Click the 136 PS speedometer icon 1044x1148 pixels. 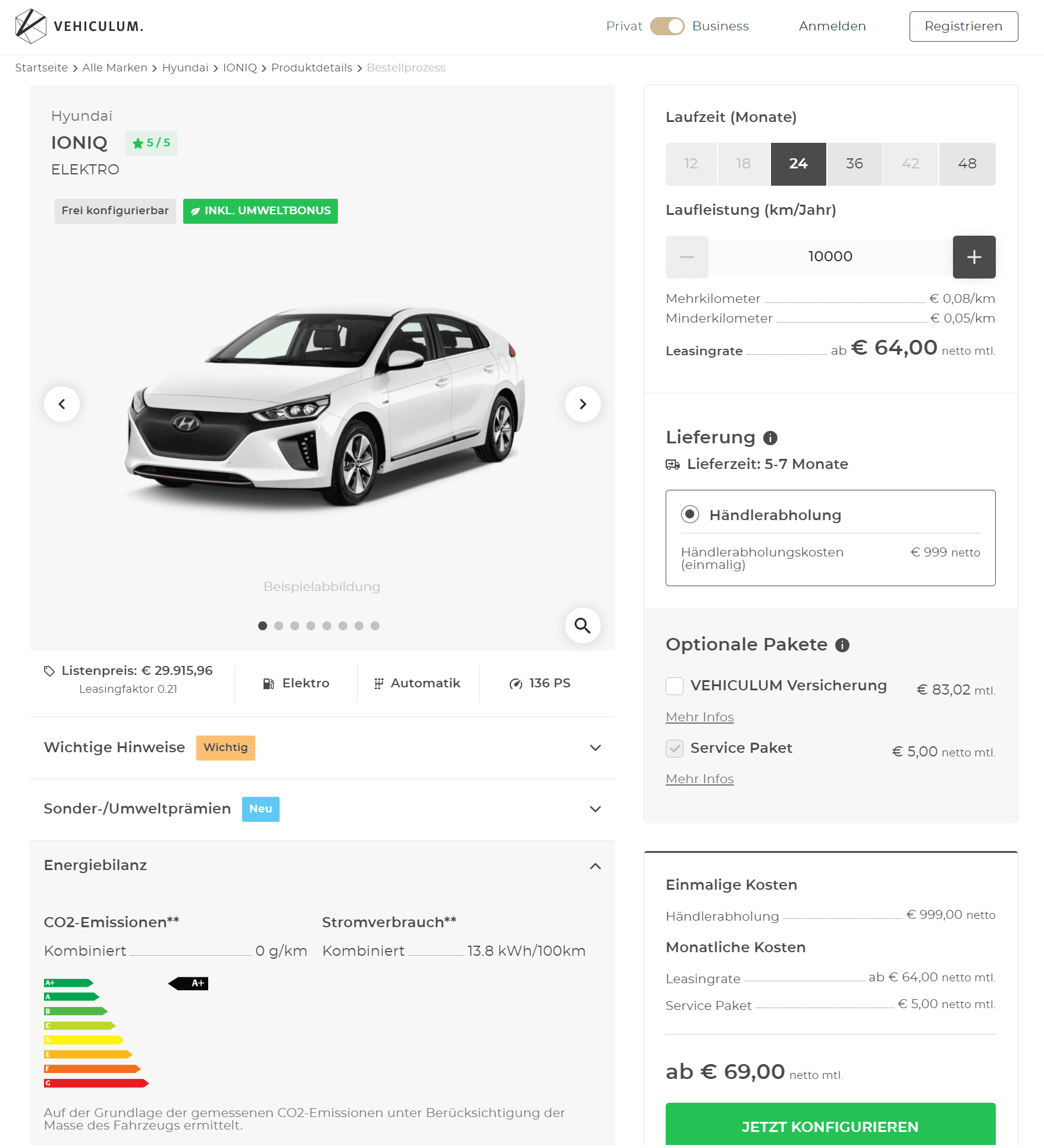516,684
